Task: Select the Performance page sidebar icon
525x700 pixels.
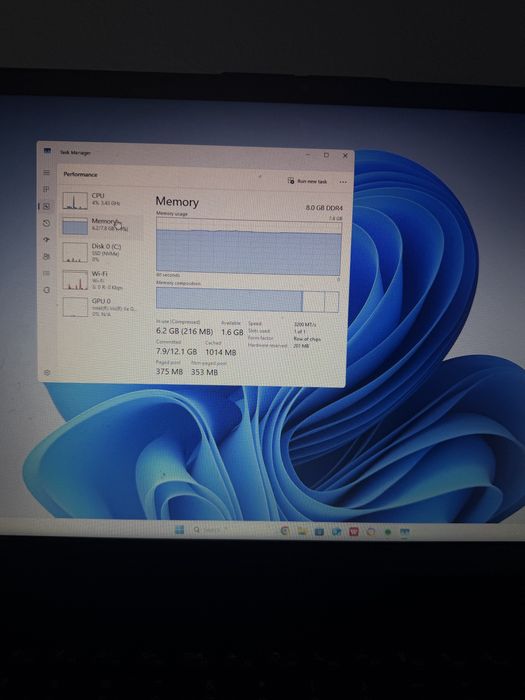Action: (46, 206)
